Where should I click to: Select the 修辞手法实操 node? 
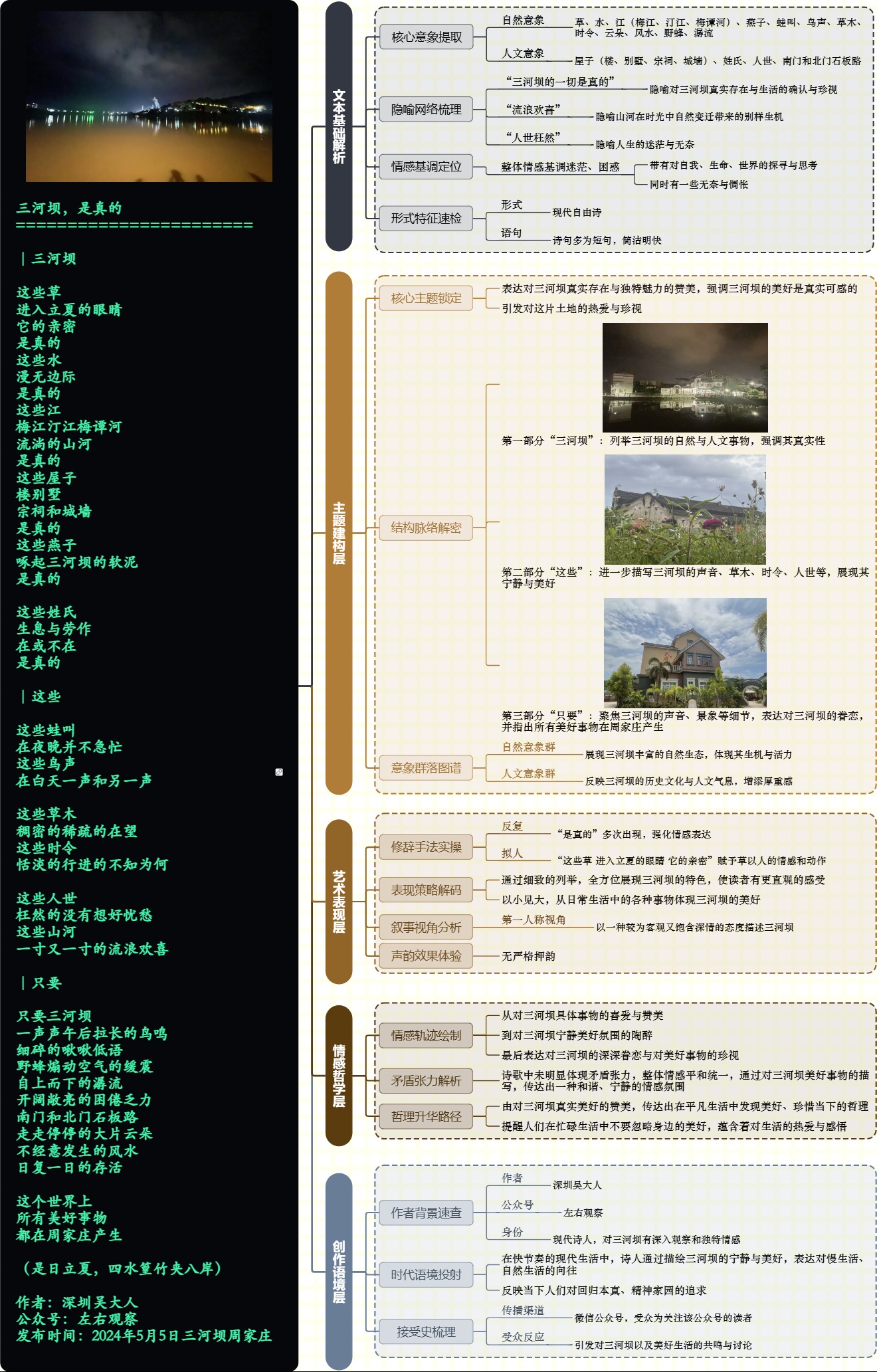pos(426,847)
